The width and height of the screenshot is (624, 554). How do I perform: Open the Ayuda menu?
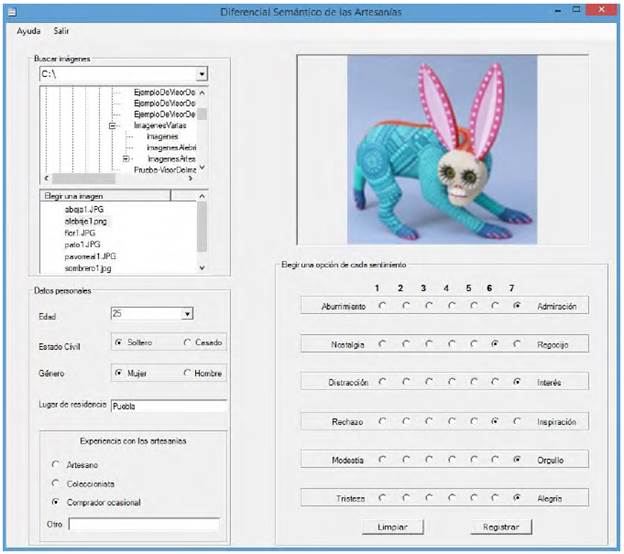(x=29, y=31)
